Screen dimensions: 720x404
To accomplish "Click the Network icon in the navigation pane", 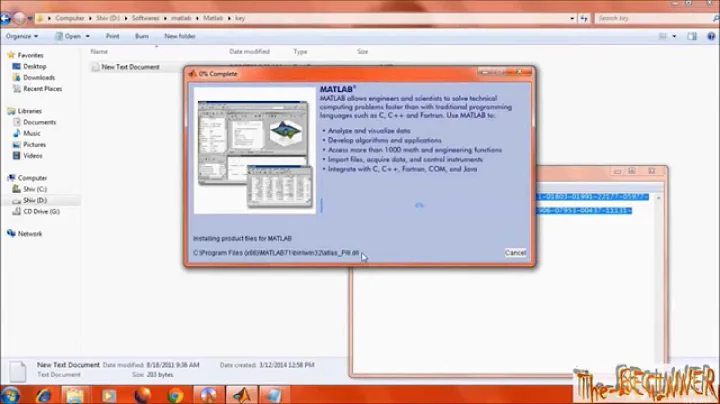I will pos(11,233).
